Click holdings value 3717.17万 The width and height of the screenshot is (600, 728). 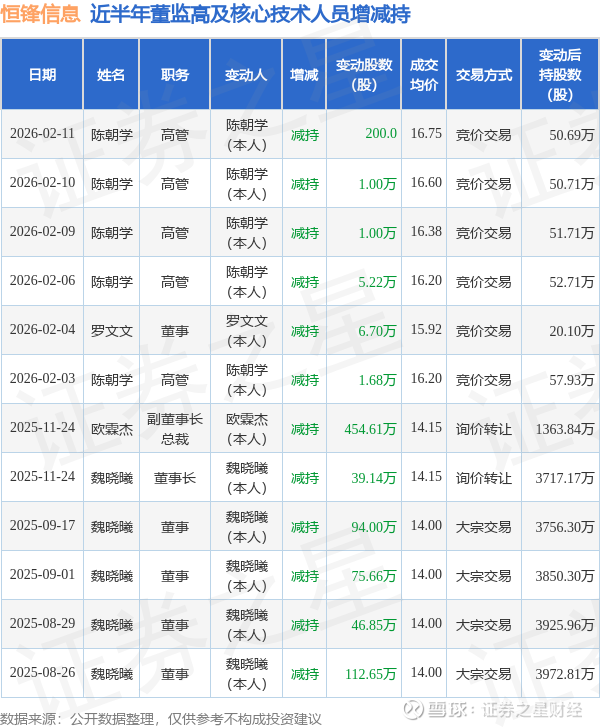pyautogui.click(x=565, y=478)
